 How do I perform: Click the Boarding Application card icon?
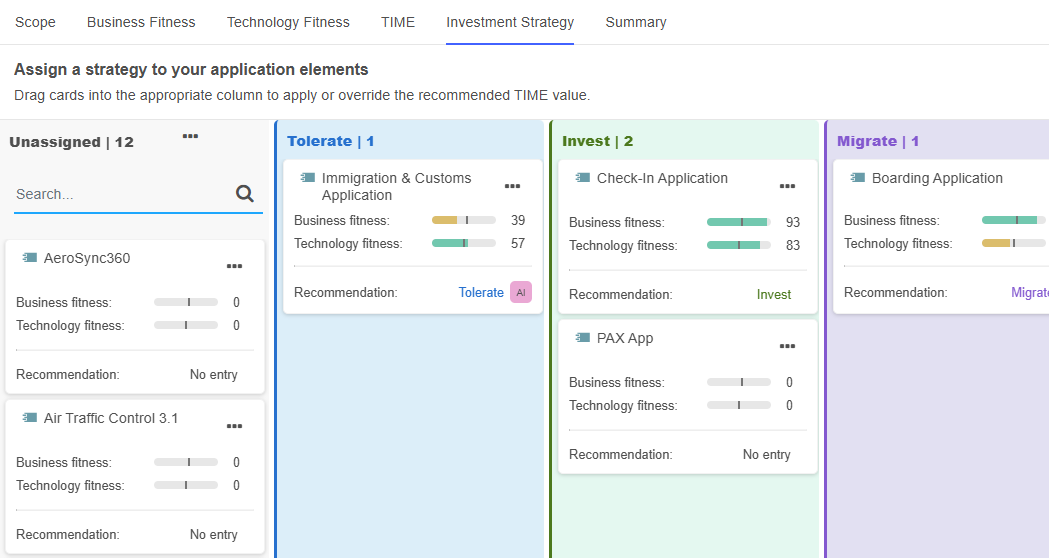858,178
